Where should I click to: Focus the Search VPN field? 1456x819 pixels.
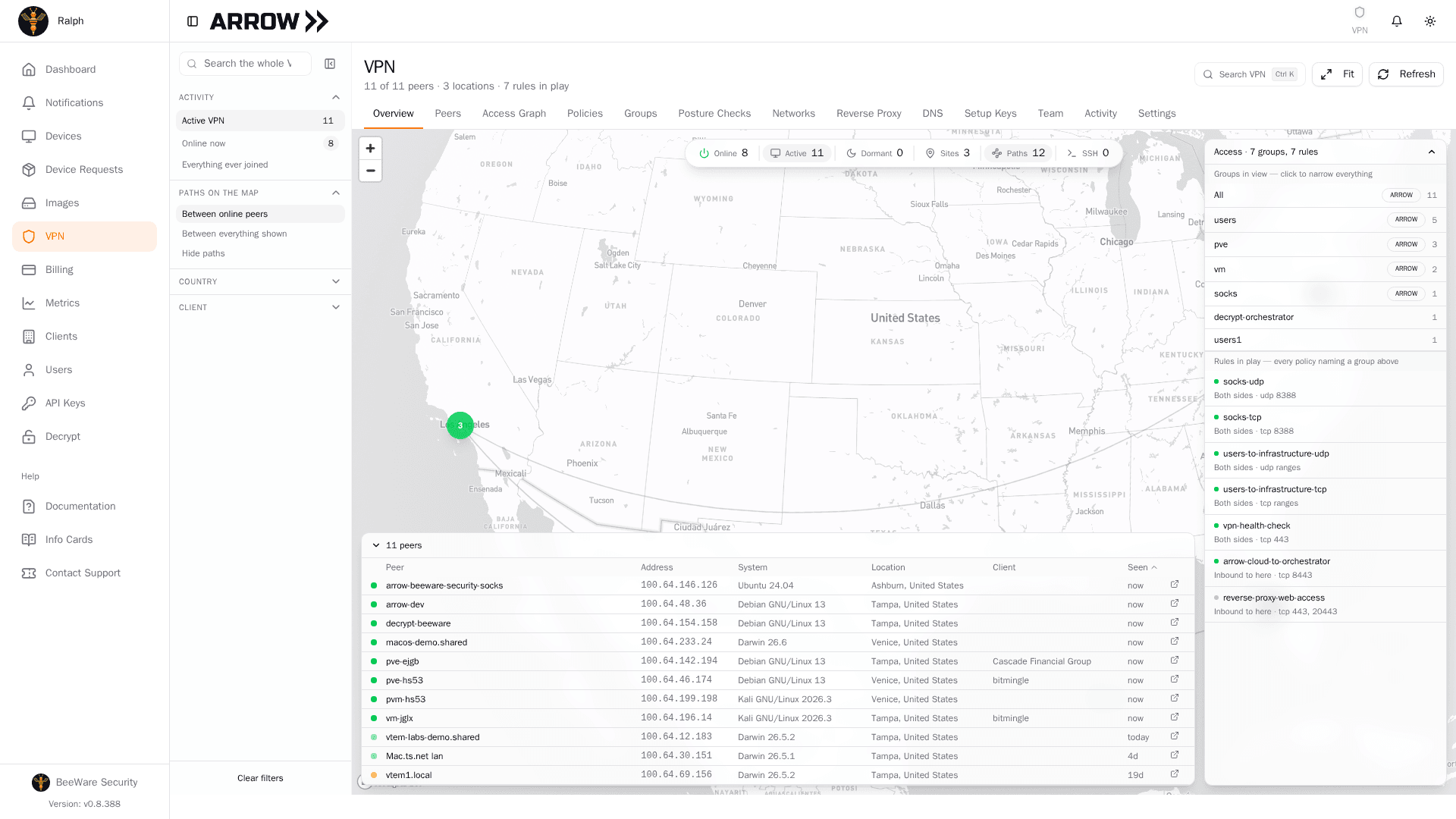1249,74
